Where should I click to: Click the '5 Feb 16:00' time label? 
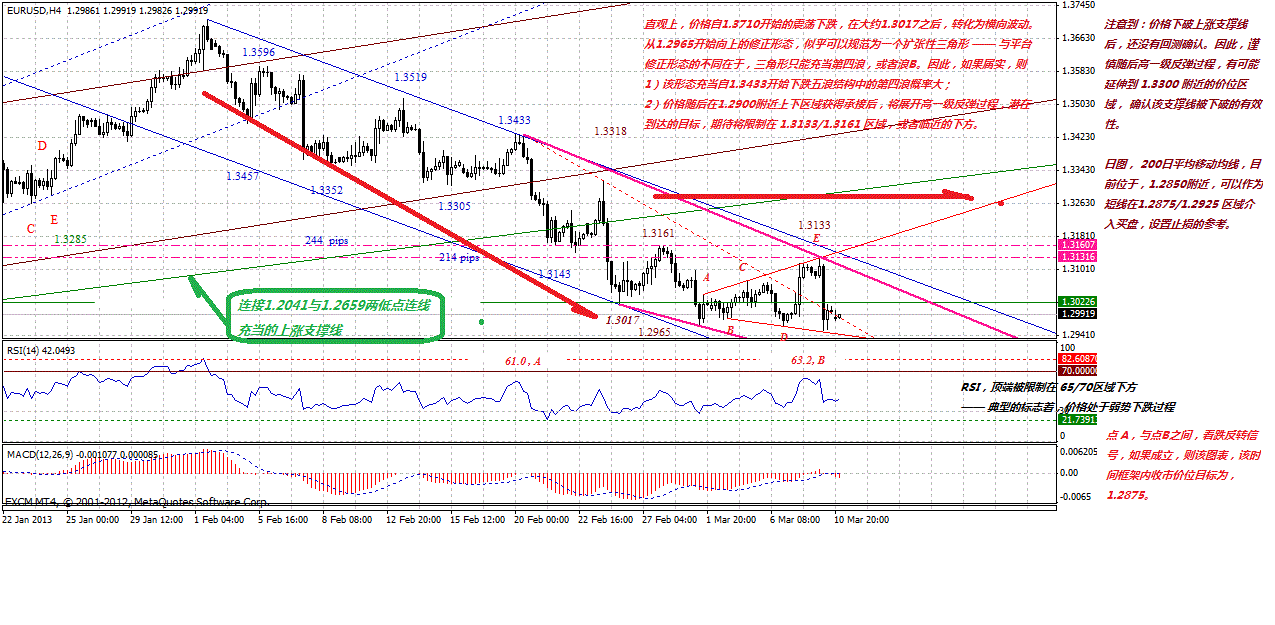click(x=283, y=519)
